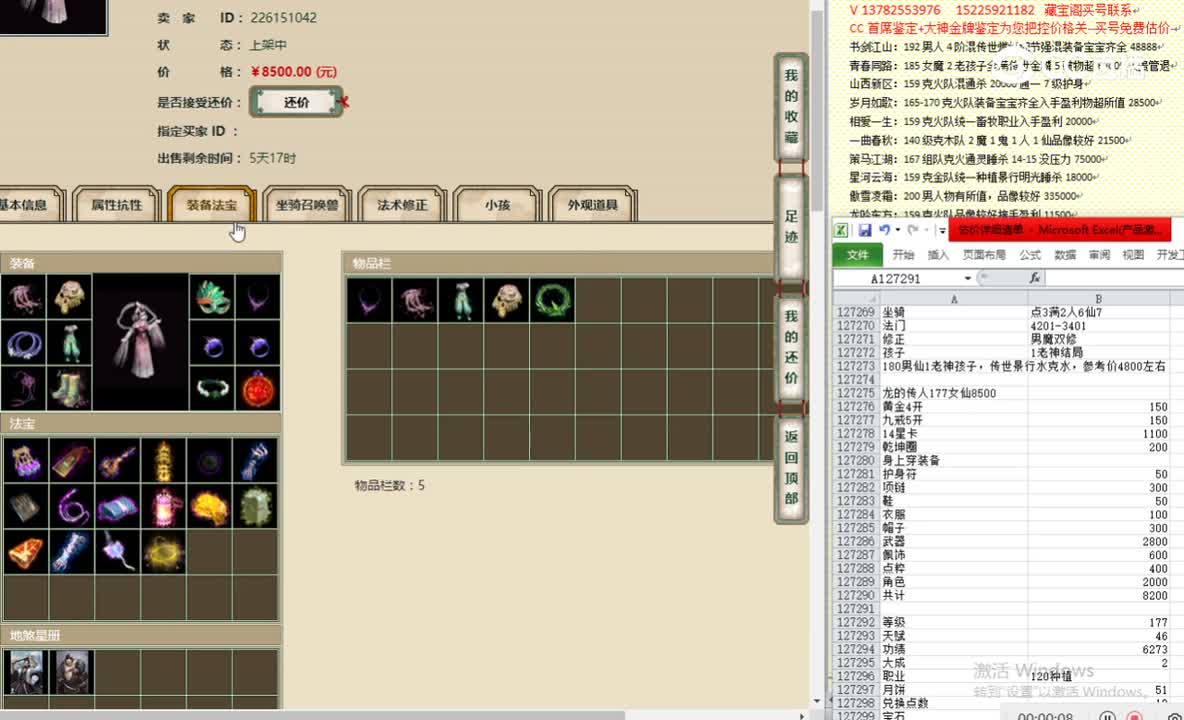The height and width of the screenshot is (720, 1184).
Task: Select the red orb equipment item
Action: [x=257, y=388]
